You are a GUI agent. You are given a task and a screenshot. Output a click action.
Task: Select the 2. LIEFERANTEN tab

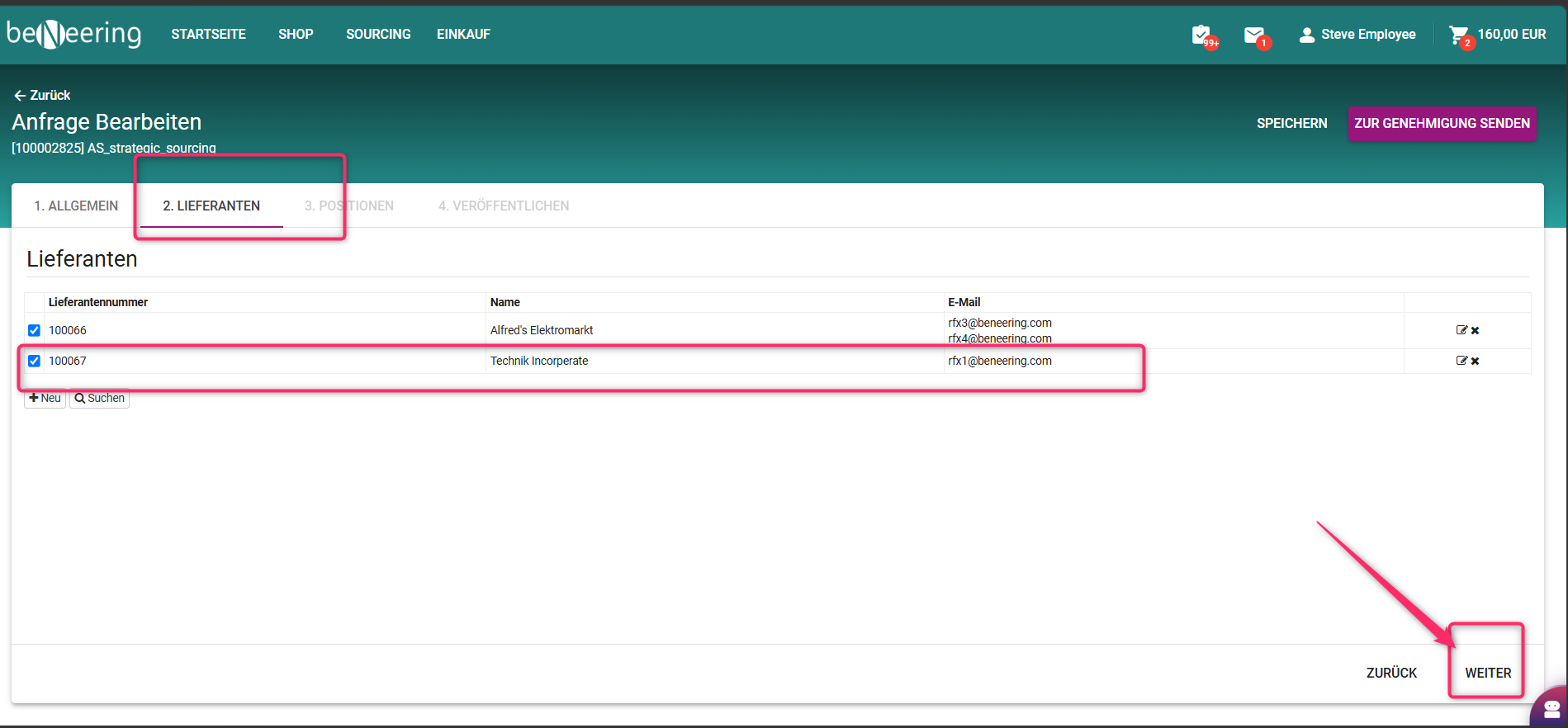coord(211,206)
